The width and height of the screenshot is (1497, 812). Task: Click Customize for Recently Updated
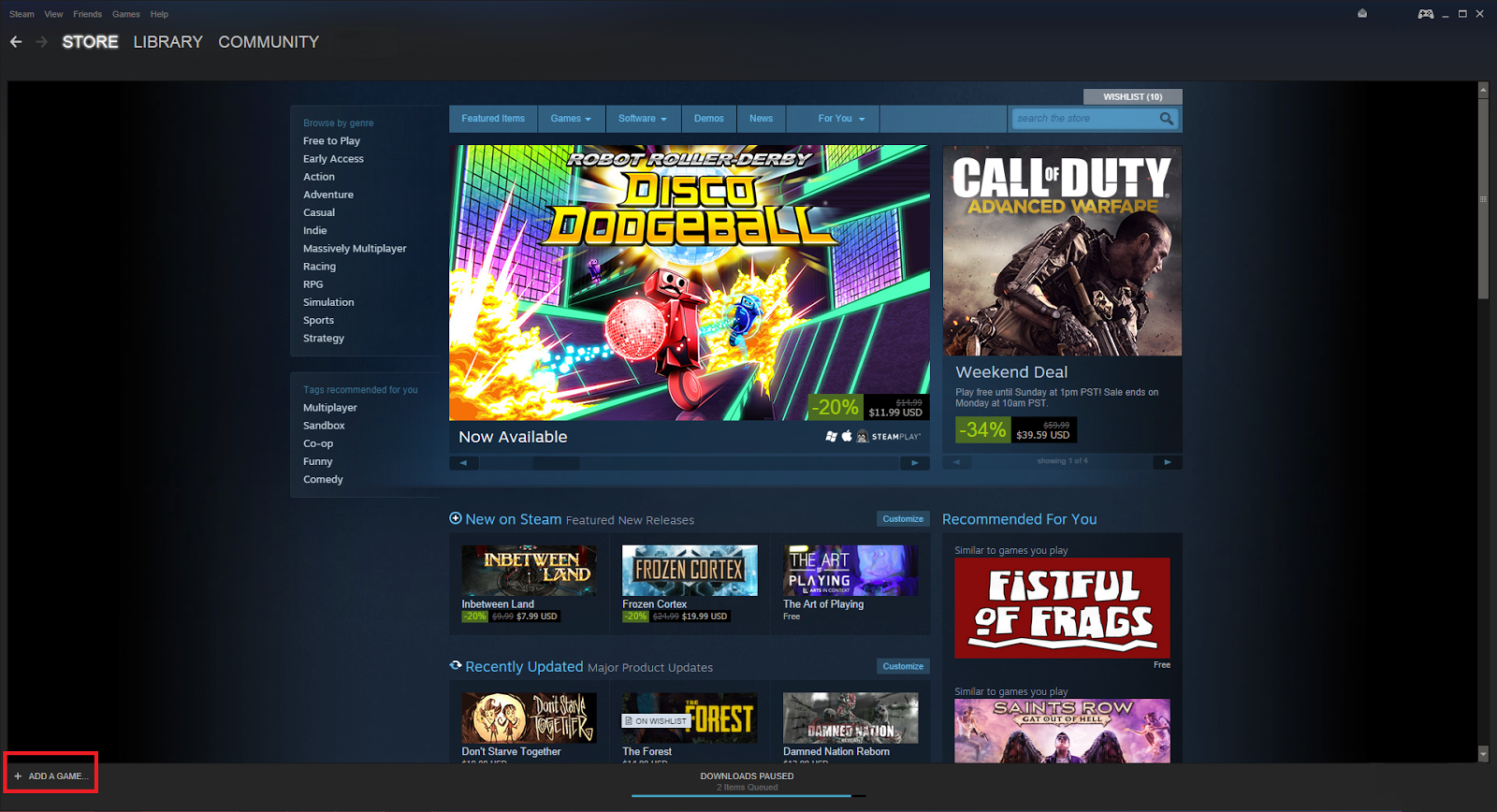[903, 667]
